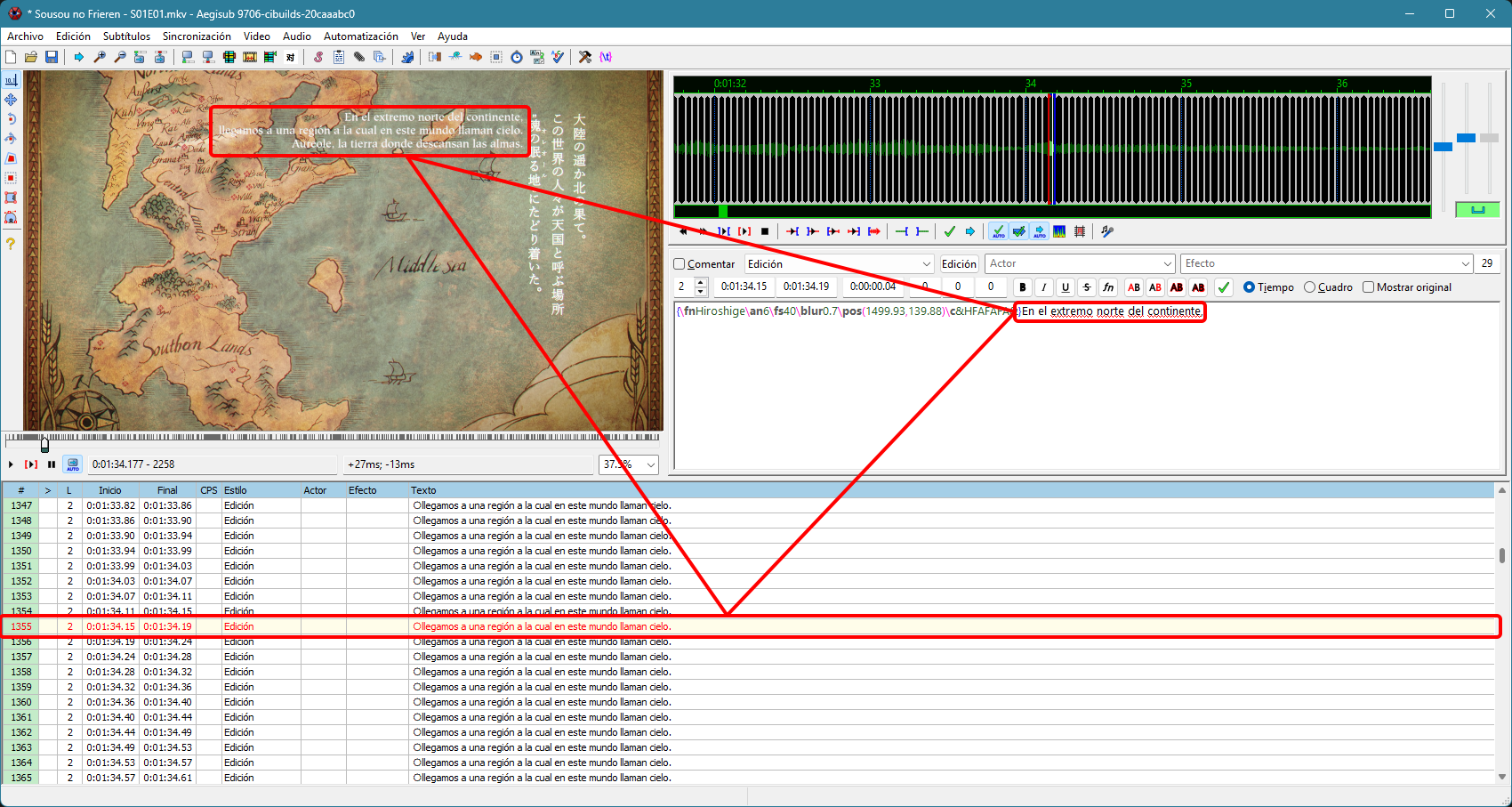Open the karaoke mode microphone icon

tap(1106, 231)
